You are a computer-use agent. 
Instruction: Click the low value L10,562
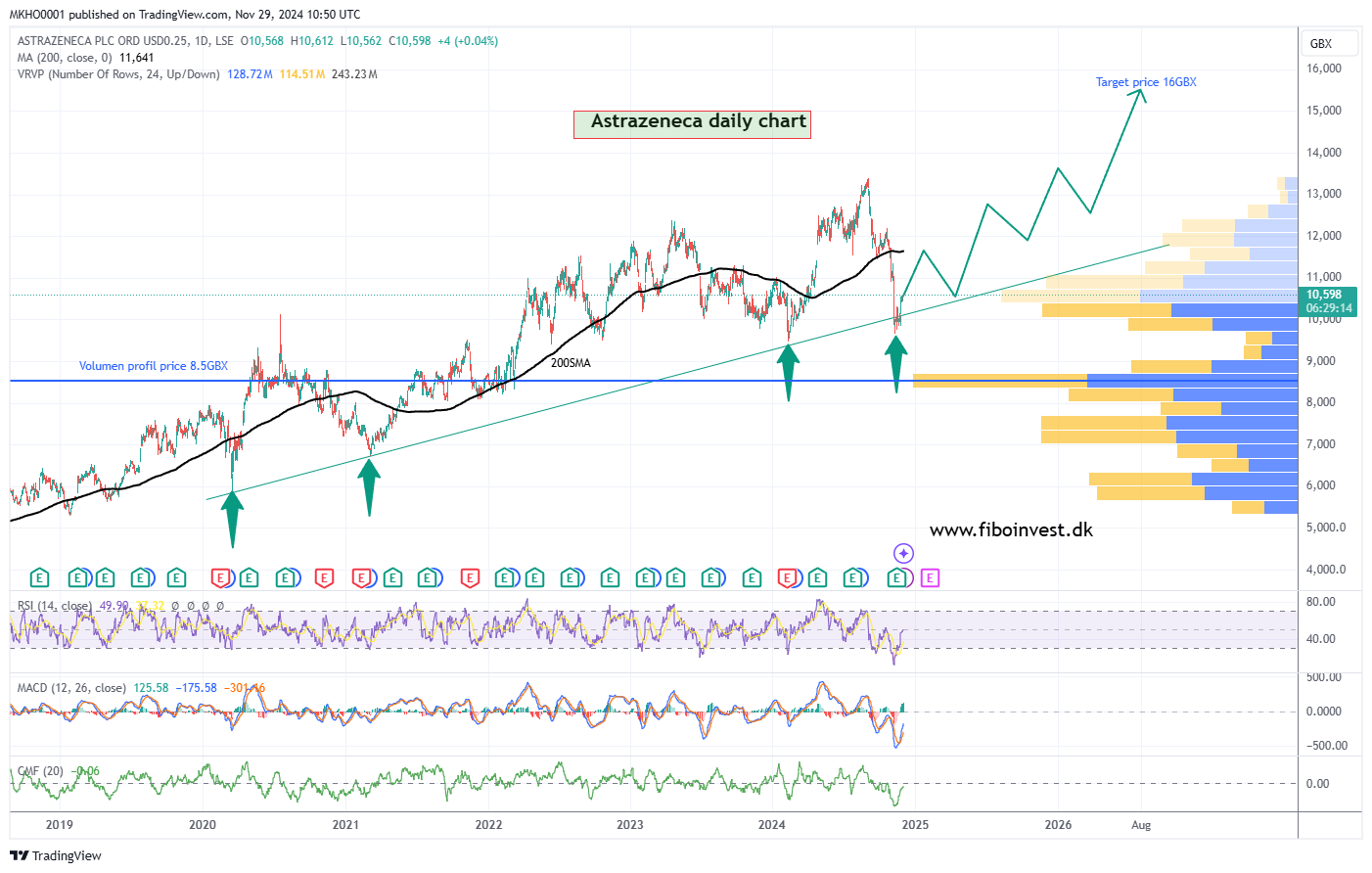pos(361,41)
